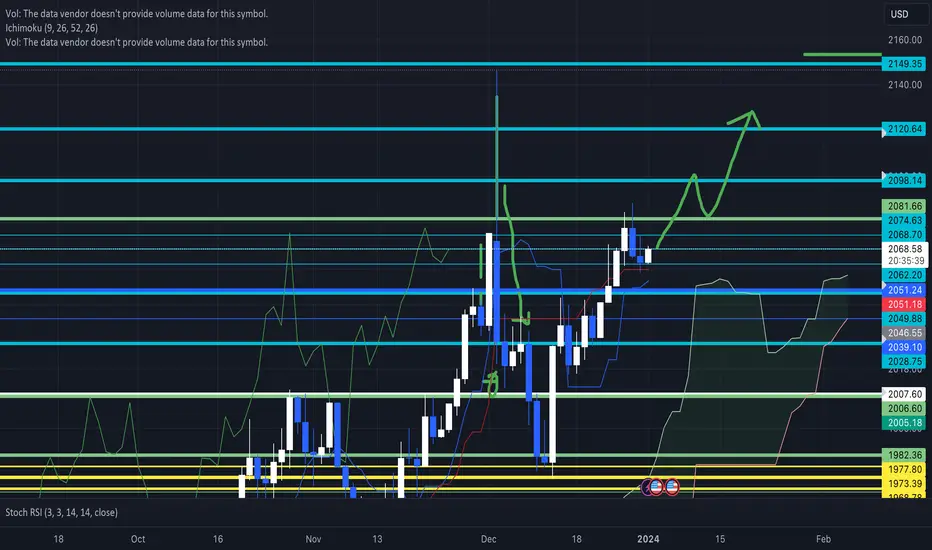Open the US flag event marker next to the purple icon
Image resolution: width=932 pixels, height=550 pixels.
pos(656,487)
